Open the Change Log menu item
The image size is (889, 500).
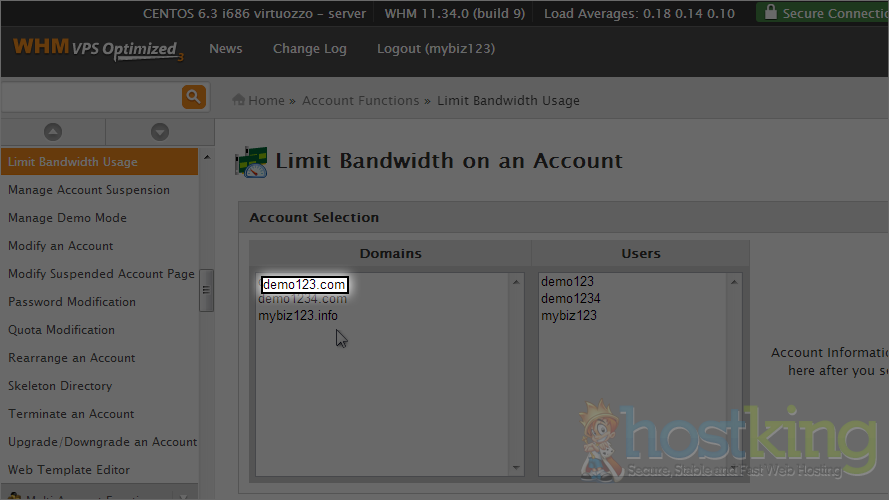[309, 49]
